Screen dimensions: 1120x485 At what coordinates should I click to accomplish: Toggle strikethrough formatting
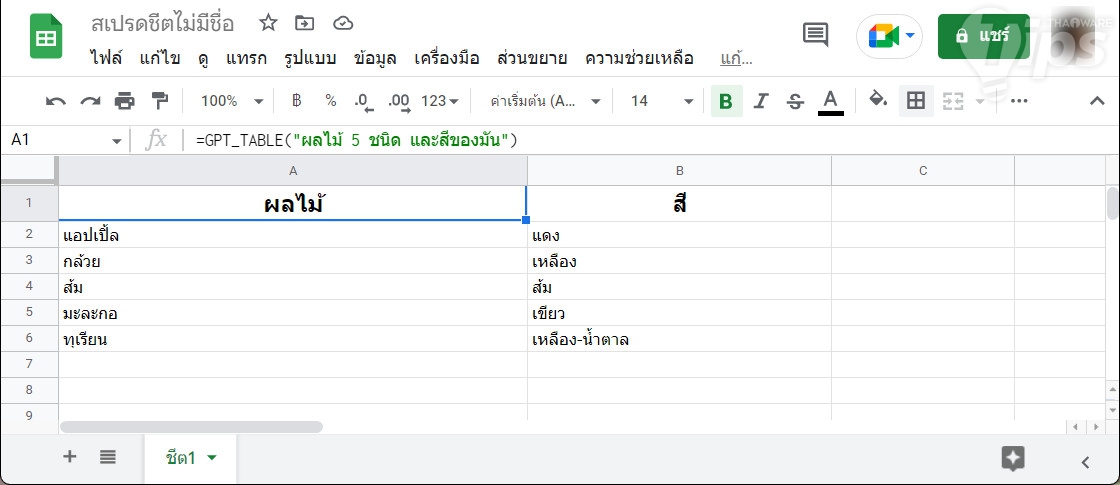(795, 101)
